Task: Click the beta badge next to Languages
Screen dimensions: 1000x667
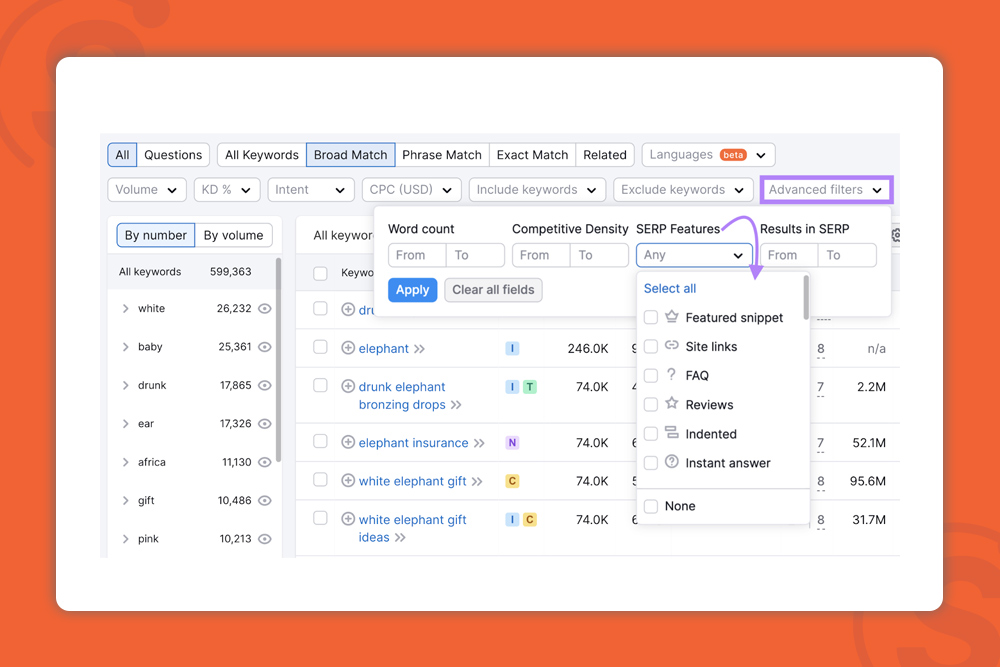Action: pos(733,155)
